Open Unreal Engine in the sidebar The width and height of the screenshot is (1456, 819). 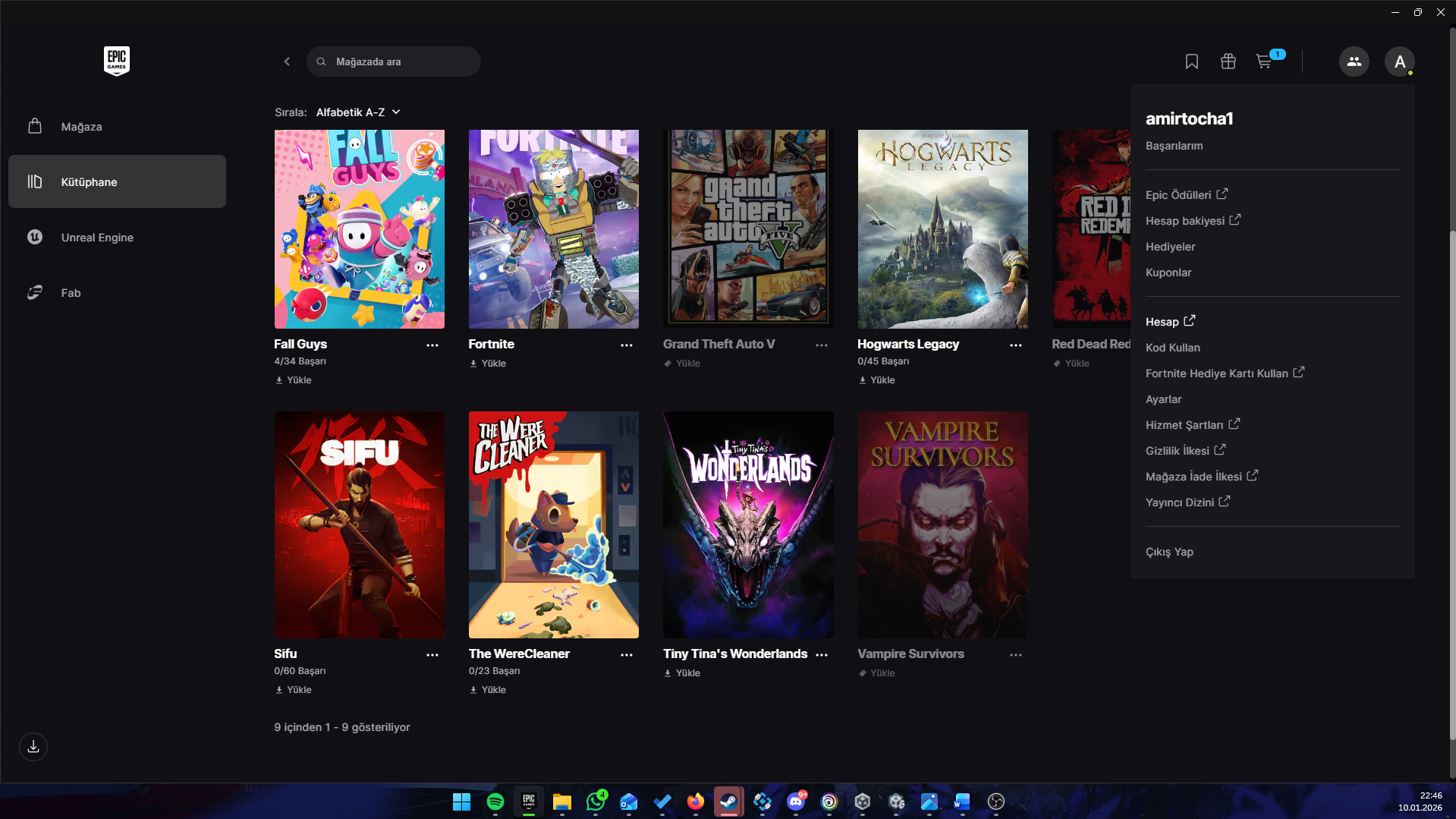pyautogui.click(x=117, y=238)
